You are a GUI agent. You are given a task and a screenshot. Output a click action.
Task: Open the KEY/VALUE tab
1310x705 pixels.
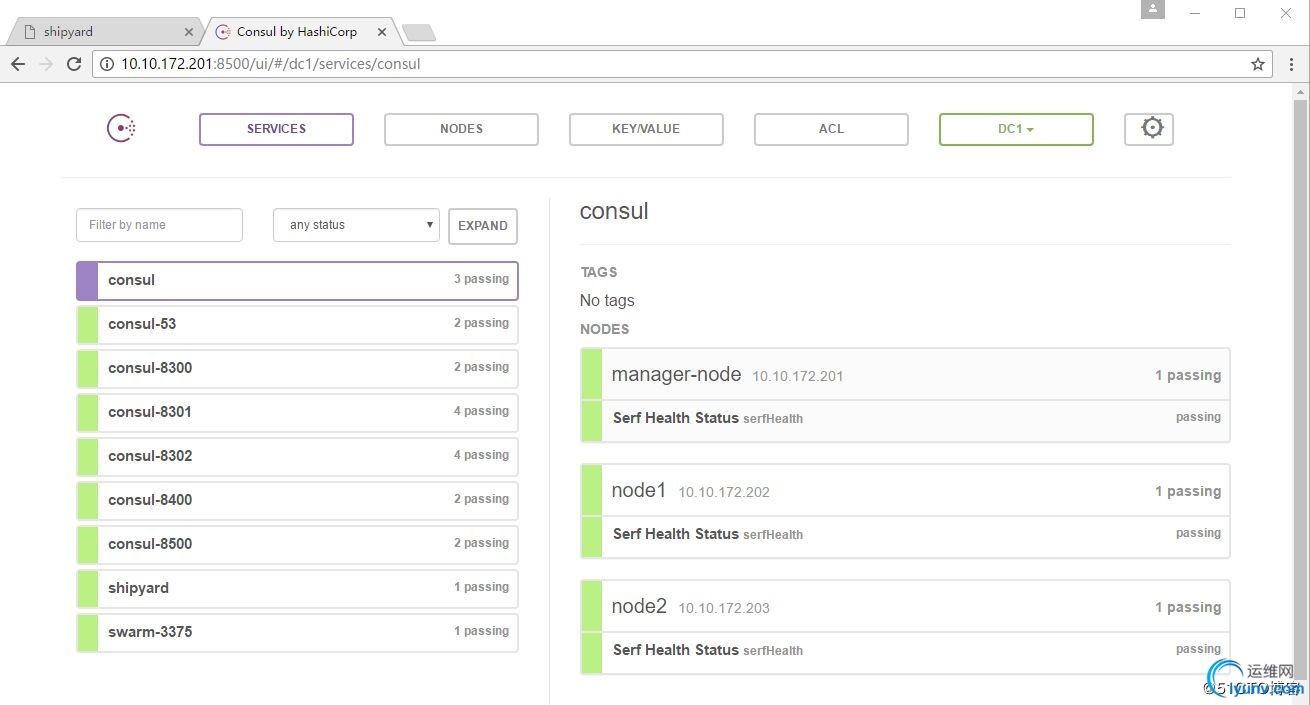[x=646, y=129]
